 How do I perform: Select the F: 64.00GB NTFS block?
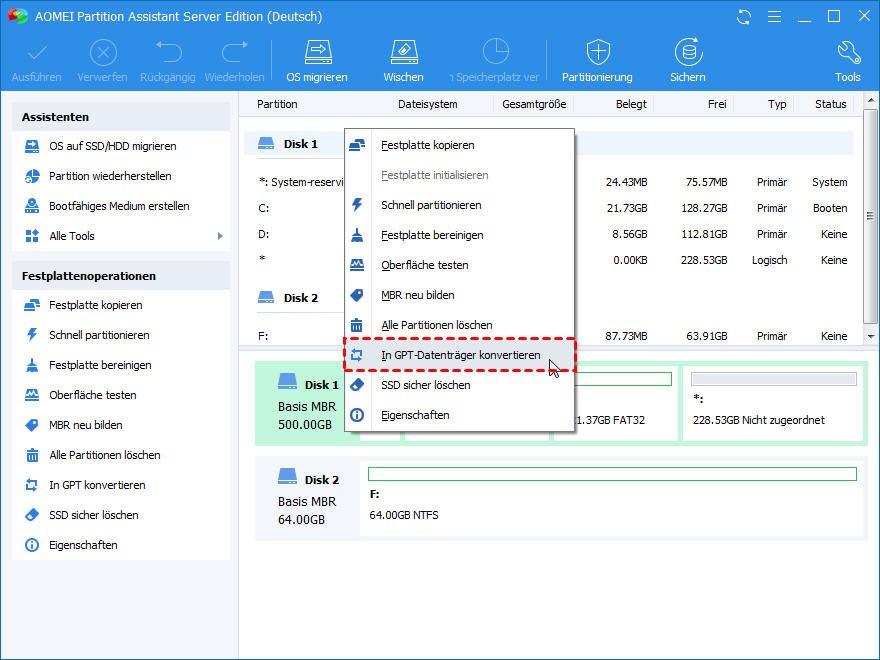pyautogui.click(x=612, y=499)
